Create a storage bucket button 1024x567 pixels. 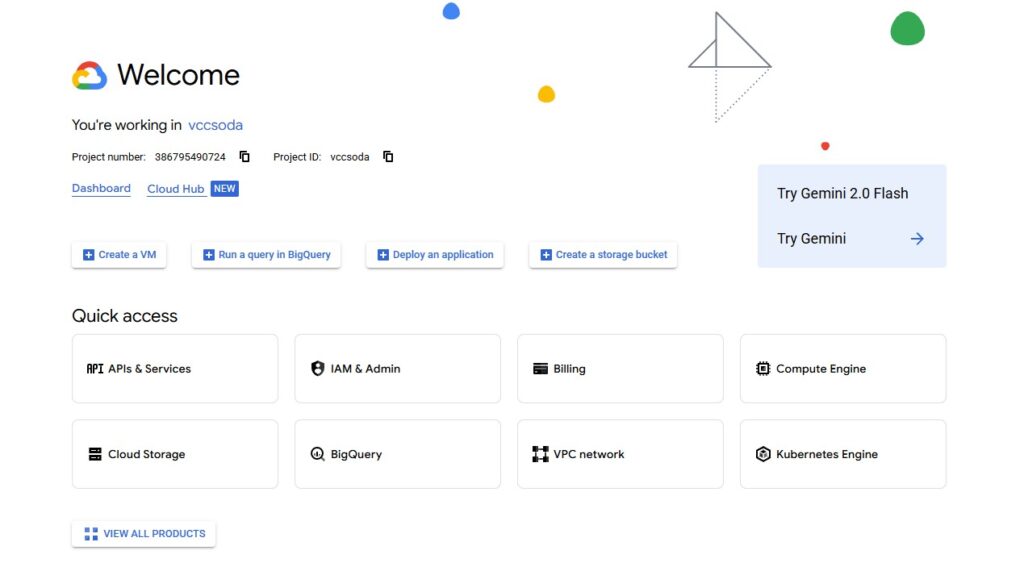[603, 255]
